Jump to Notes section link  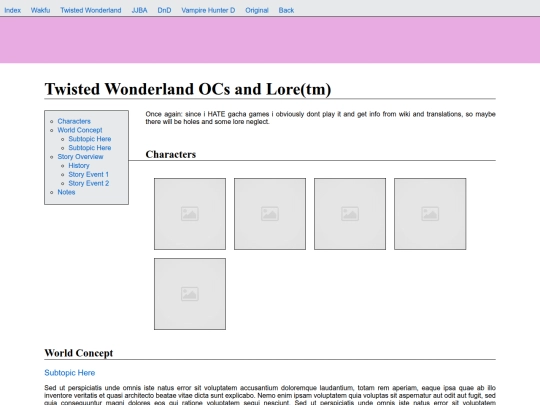pyautogui.click(x=66, y=192)
